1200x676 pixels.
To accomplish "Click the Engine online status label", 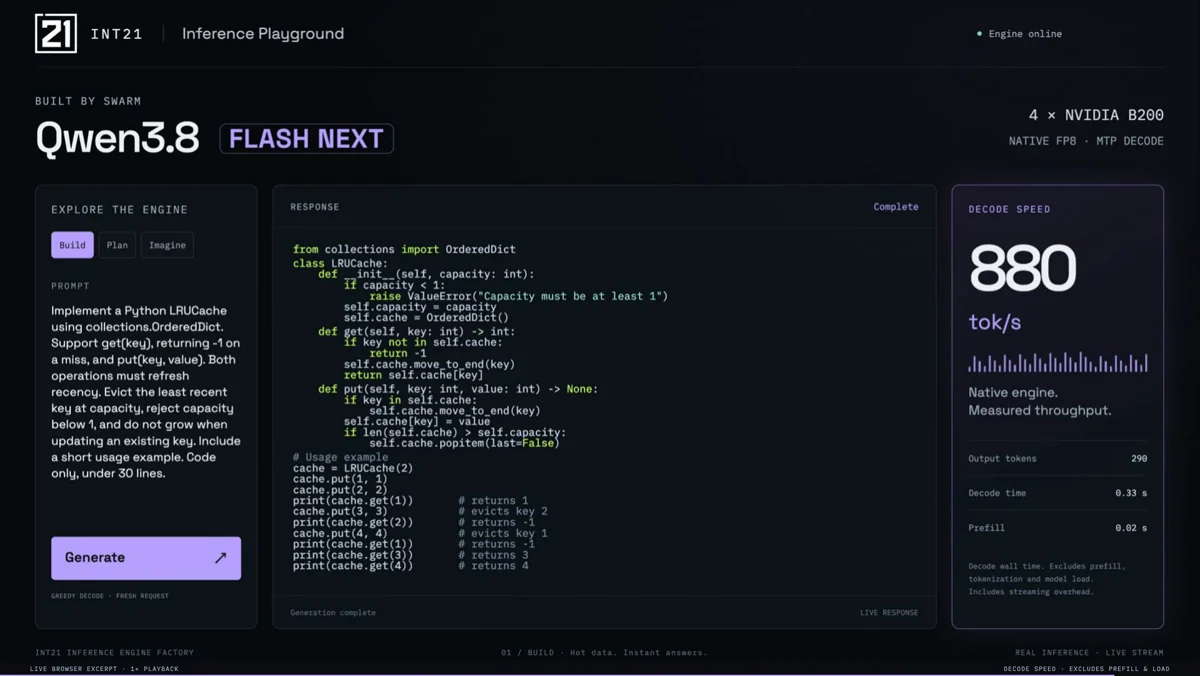I will (x=1025, y=34).
